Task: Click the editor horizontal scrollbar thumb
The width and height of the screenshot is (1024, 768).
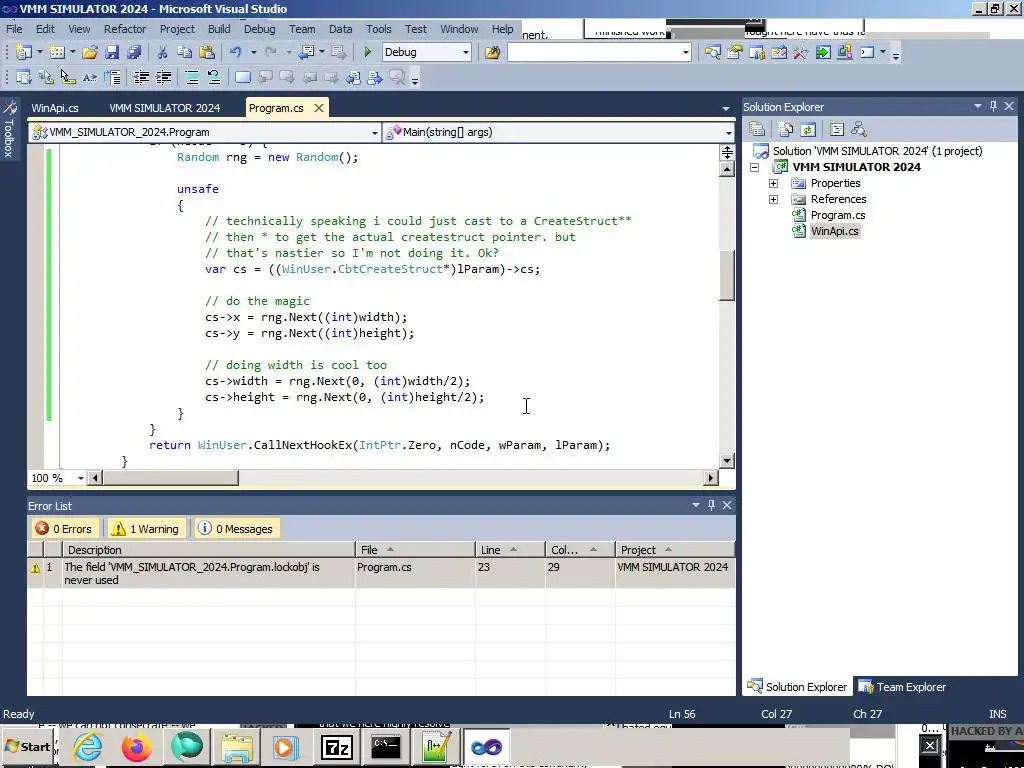Action: 170,478
